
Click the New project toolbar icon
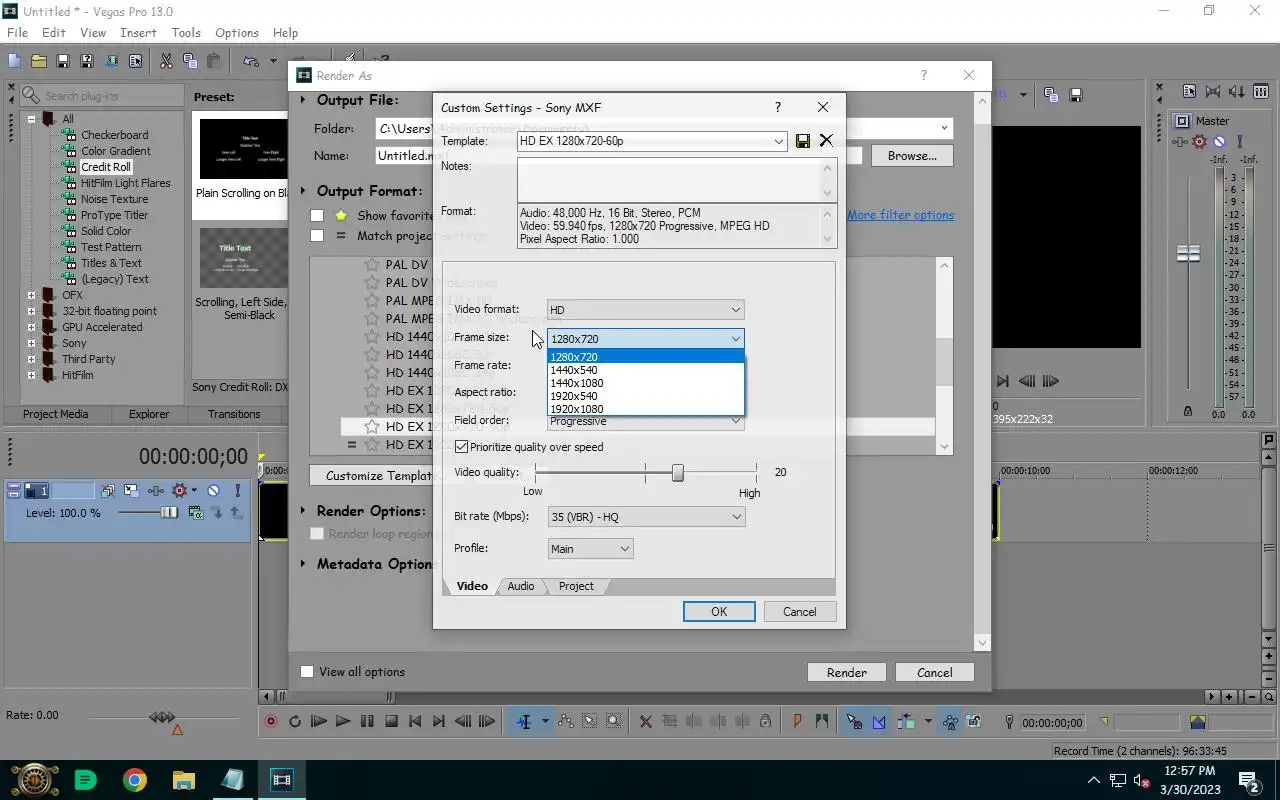click(x=14, y=61)
